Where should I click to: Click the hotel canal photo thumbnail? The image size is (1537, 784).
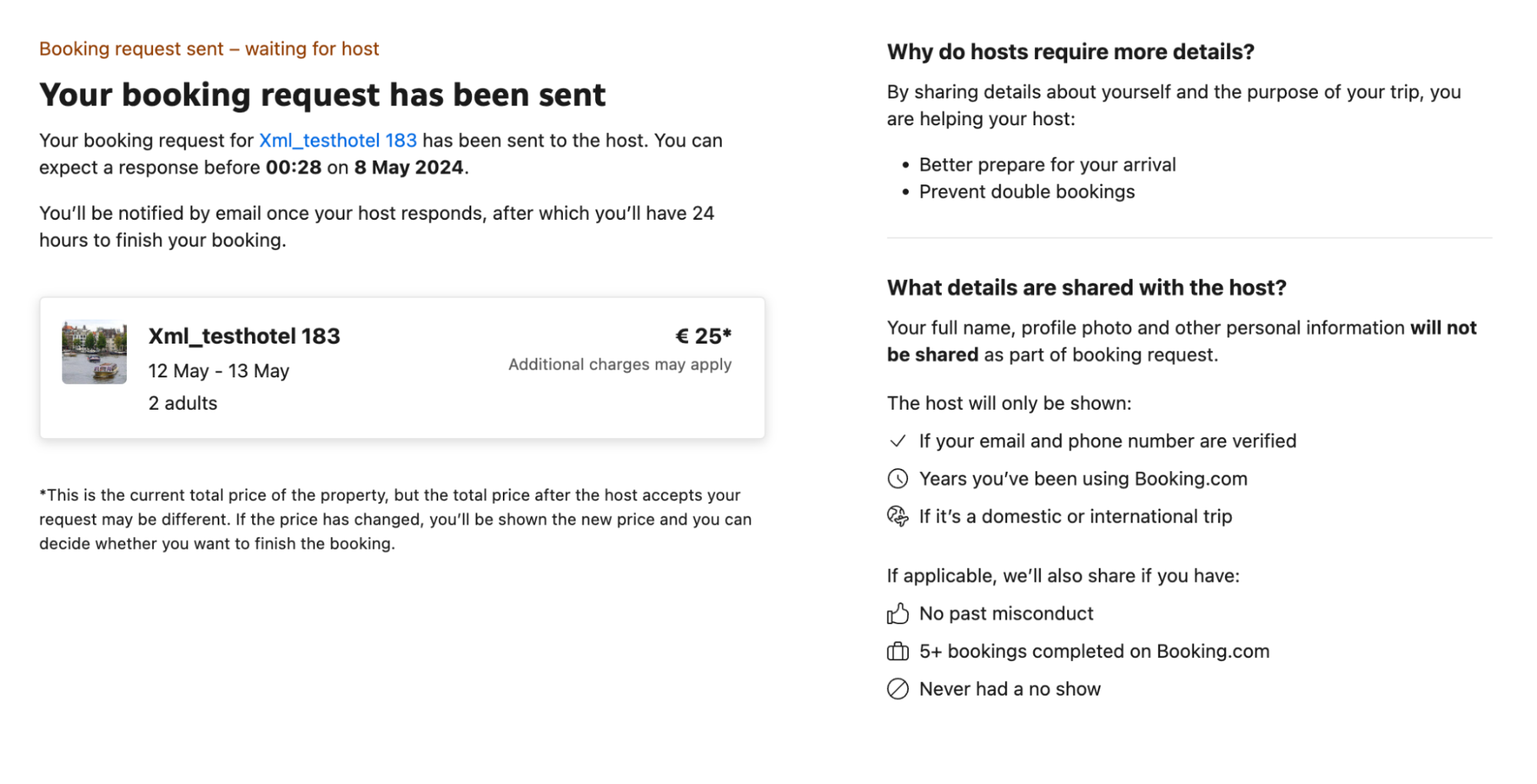(x=95, y=352)
